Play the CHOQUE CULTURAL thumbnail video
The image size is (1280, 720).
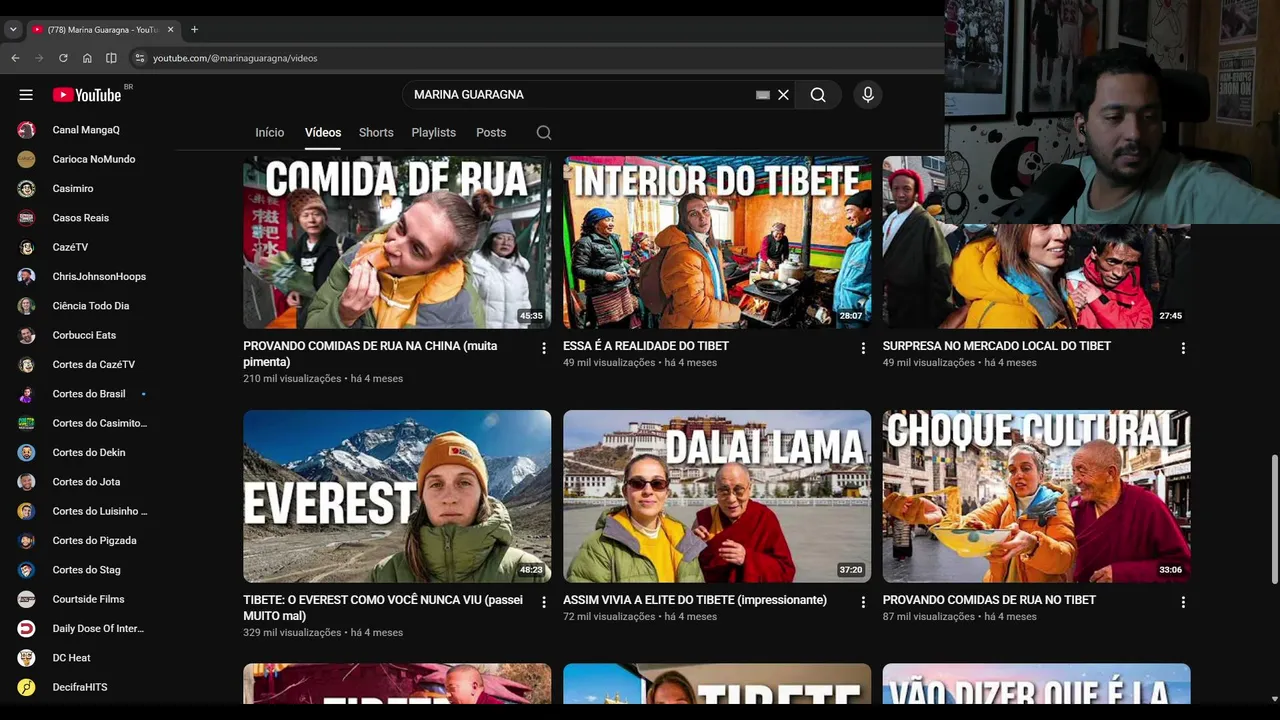pos(1036,496)
